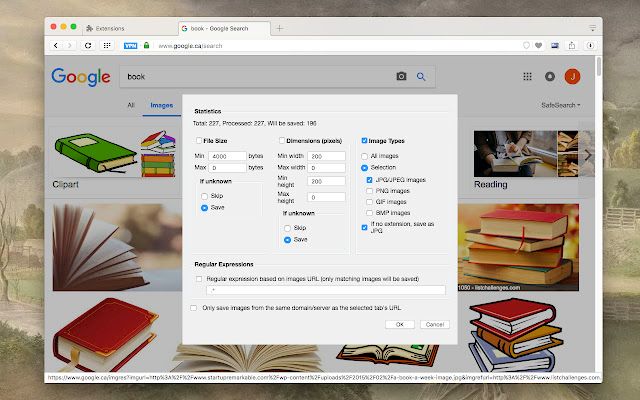Open the red hardcover book thumbnail
The height and width of the screenshot is (400, 640).
(105, 335)
